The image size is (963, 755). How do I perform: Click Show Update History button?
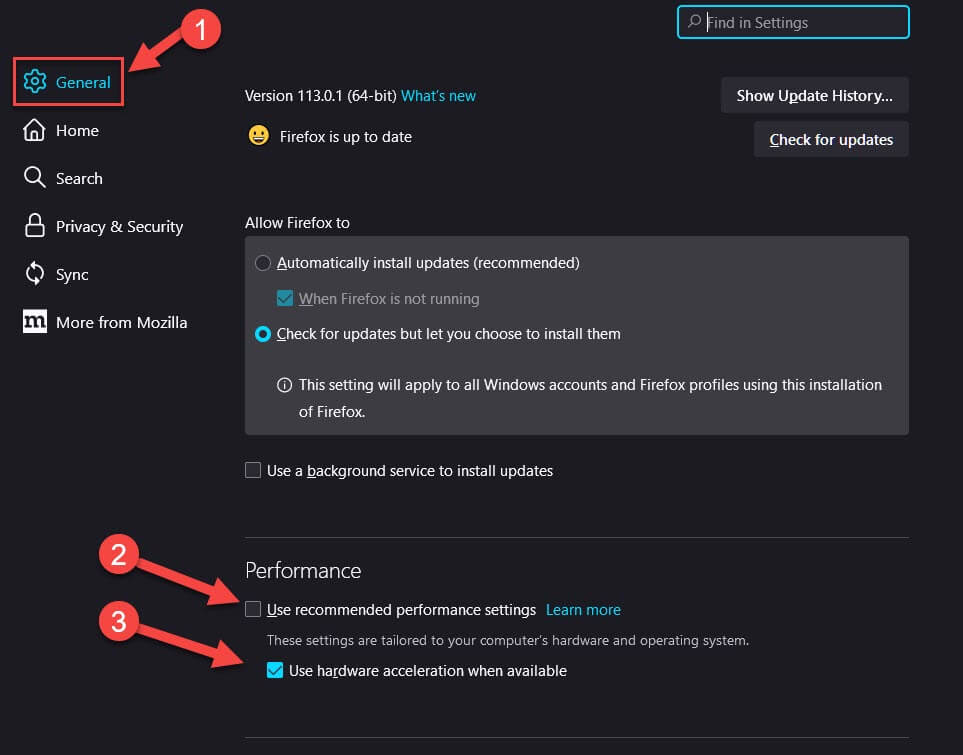(x=814, y=95)
